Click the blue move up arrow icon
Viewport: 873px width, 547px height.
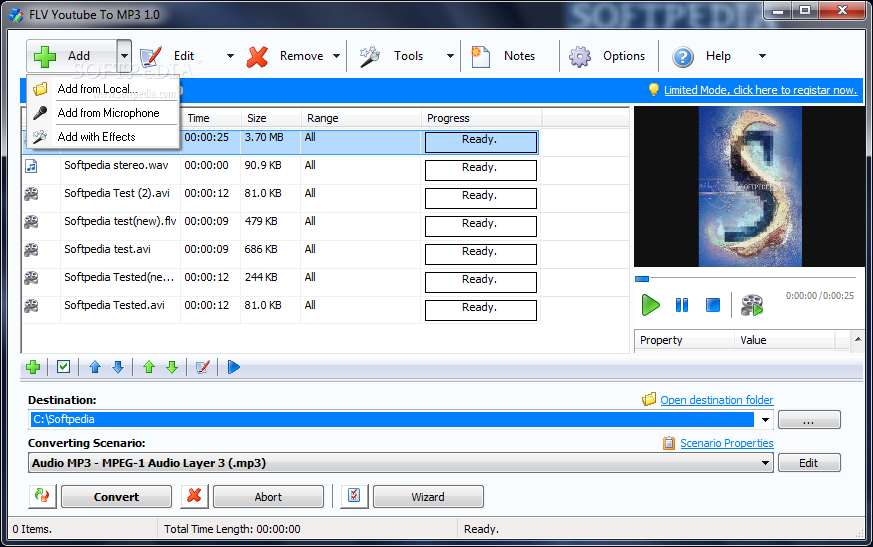[95, 367]
